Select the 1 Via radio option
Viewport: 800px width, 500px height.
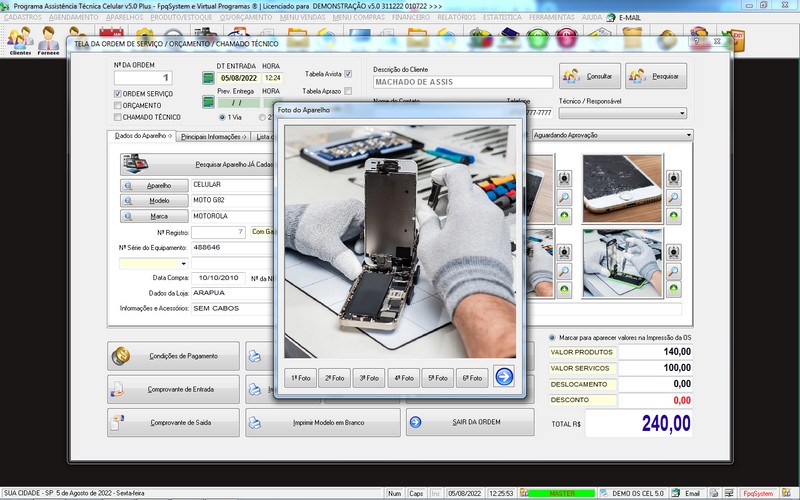click(221, 117)
